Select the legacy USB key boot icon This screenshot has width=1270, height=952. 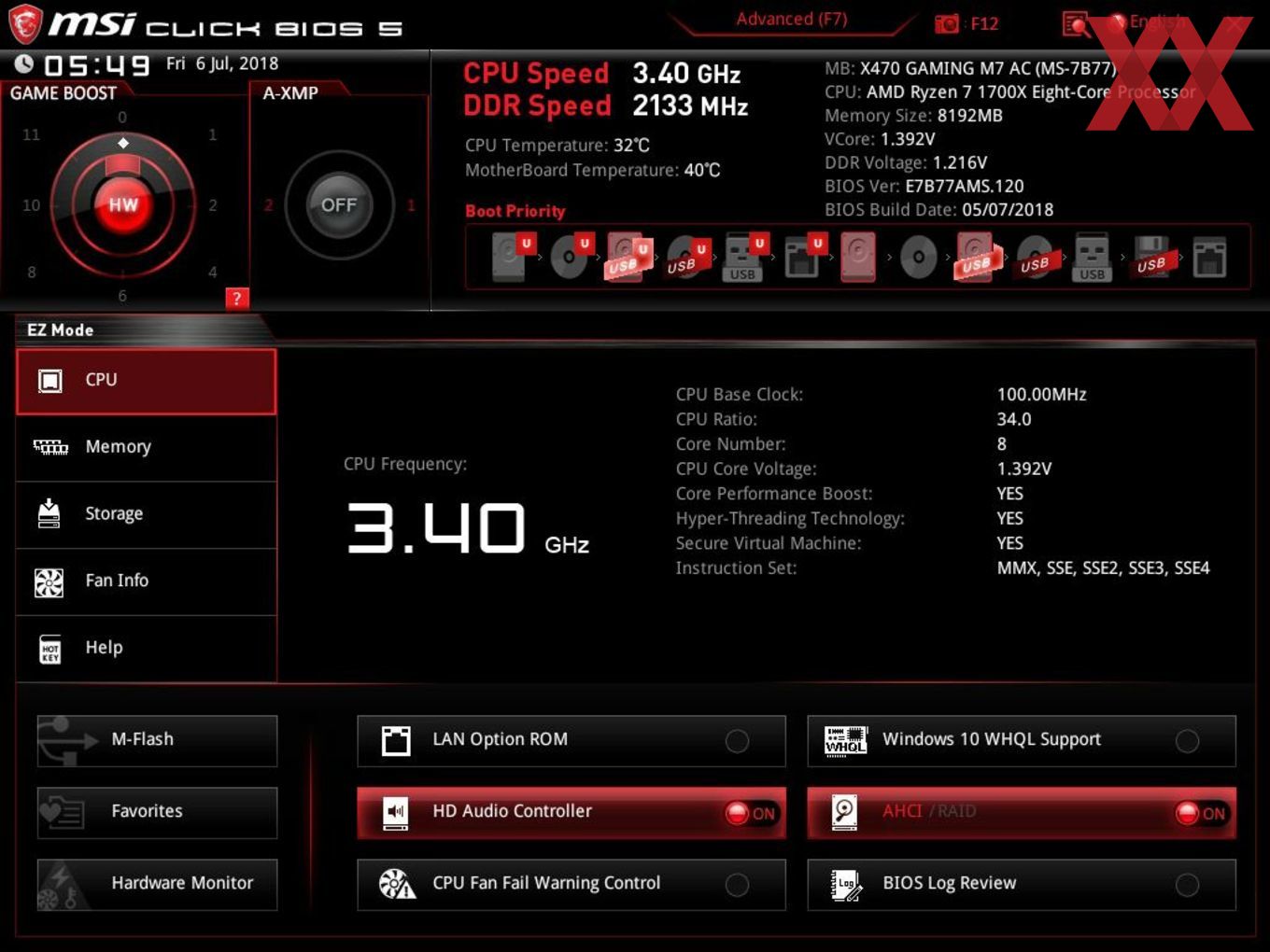click(1092, 258)
